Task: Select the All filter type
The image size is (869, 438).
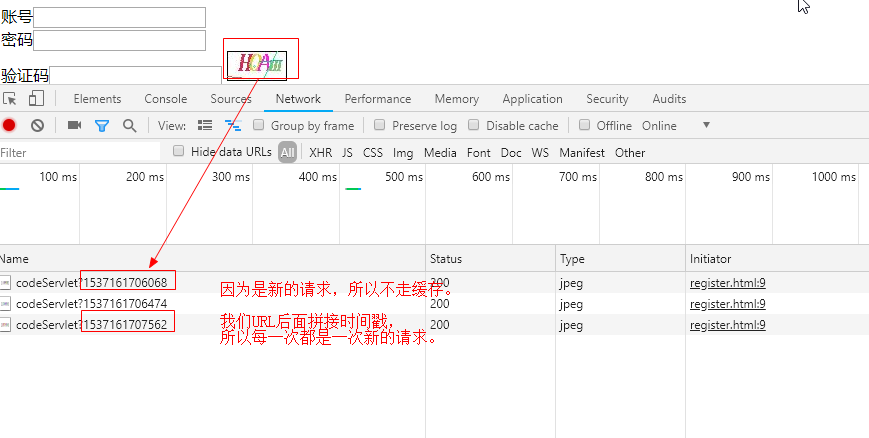Action: click(287, 152)
